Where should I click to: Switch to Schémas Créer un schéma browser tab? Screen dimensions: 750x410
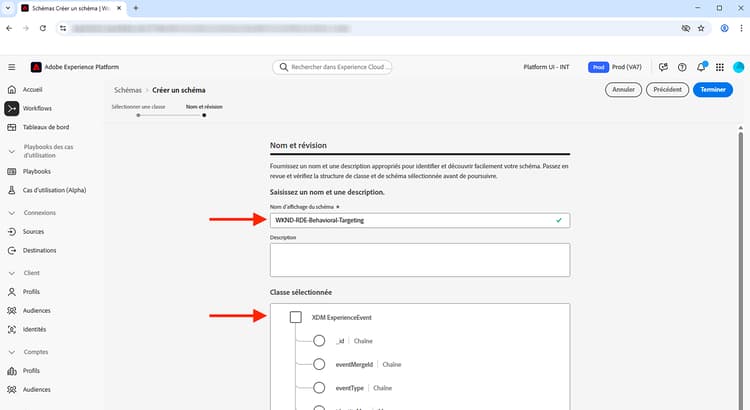pyautogui.click(x=71, y=8)
